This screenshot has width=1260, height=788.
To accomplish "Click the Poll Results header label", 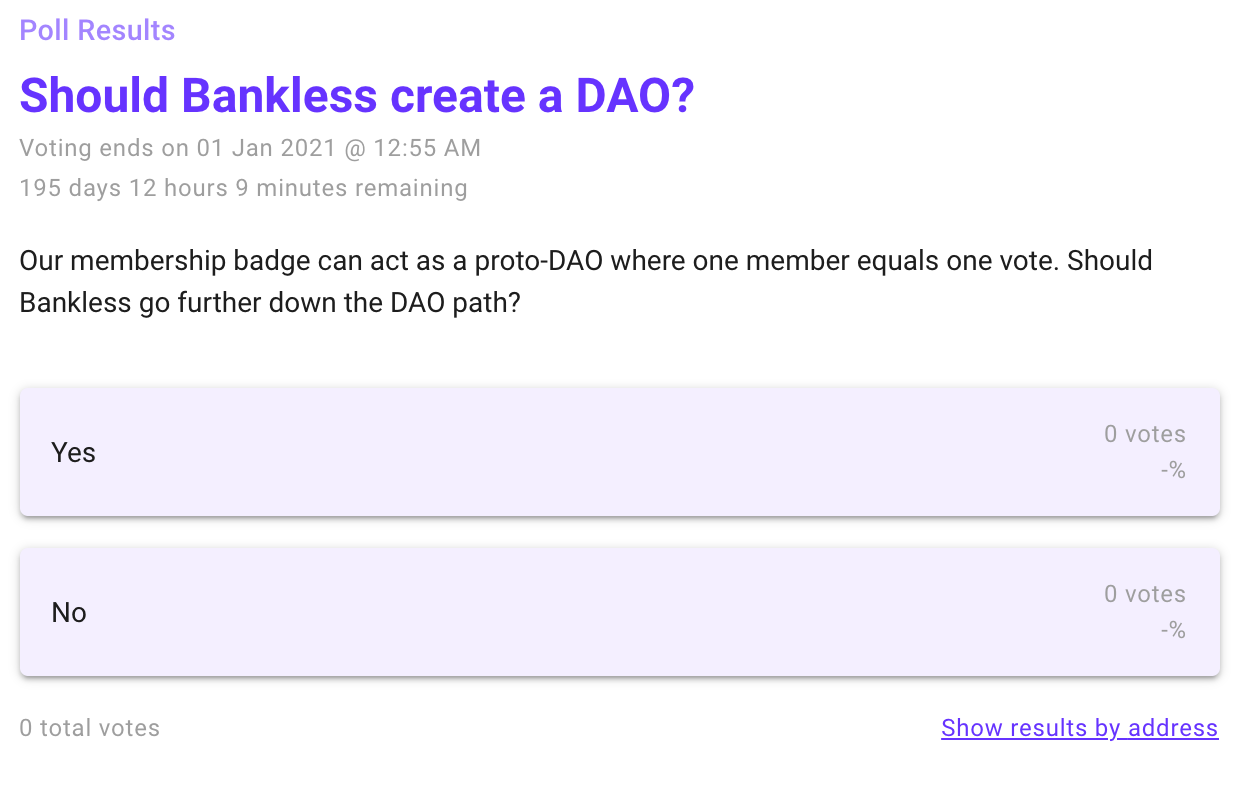I will point(97,31).
